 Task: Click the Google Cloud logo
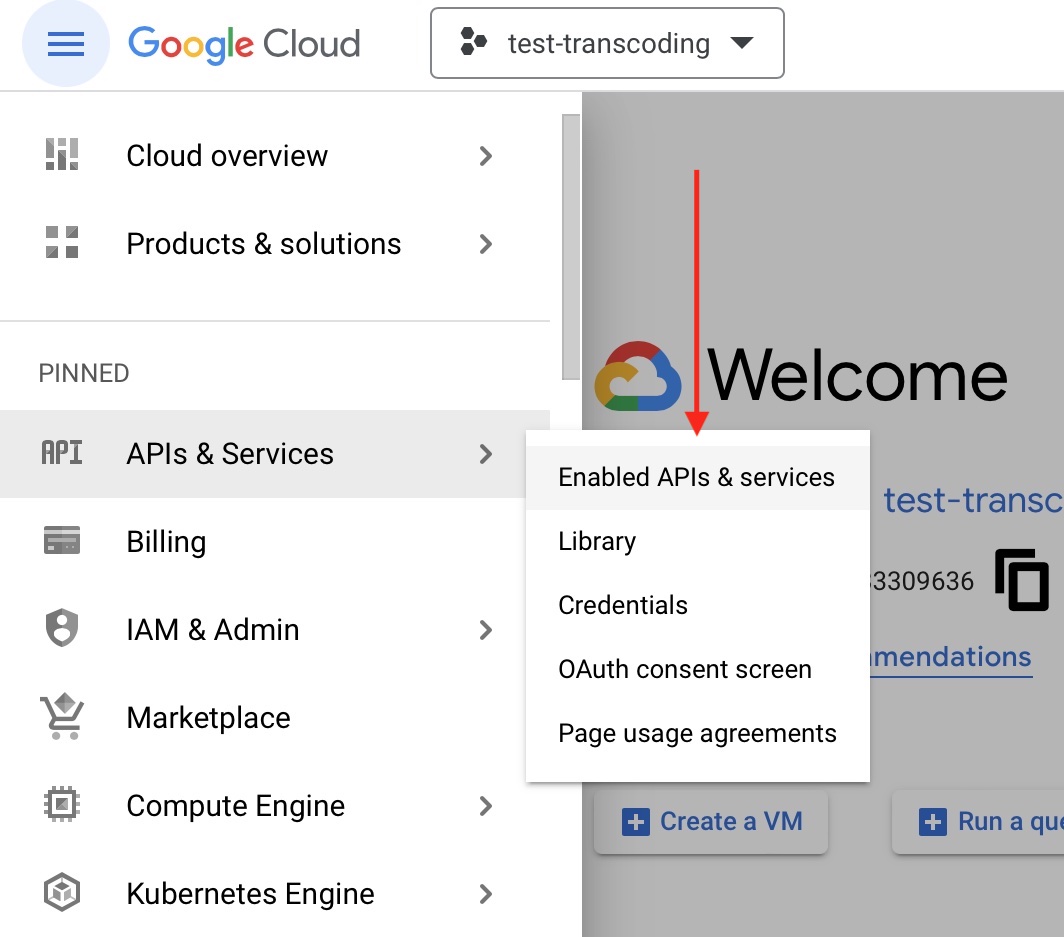pyautogui.click(x=244, y=44)
